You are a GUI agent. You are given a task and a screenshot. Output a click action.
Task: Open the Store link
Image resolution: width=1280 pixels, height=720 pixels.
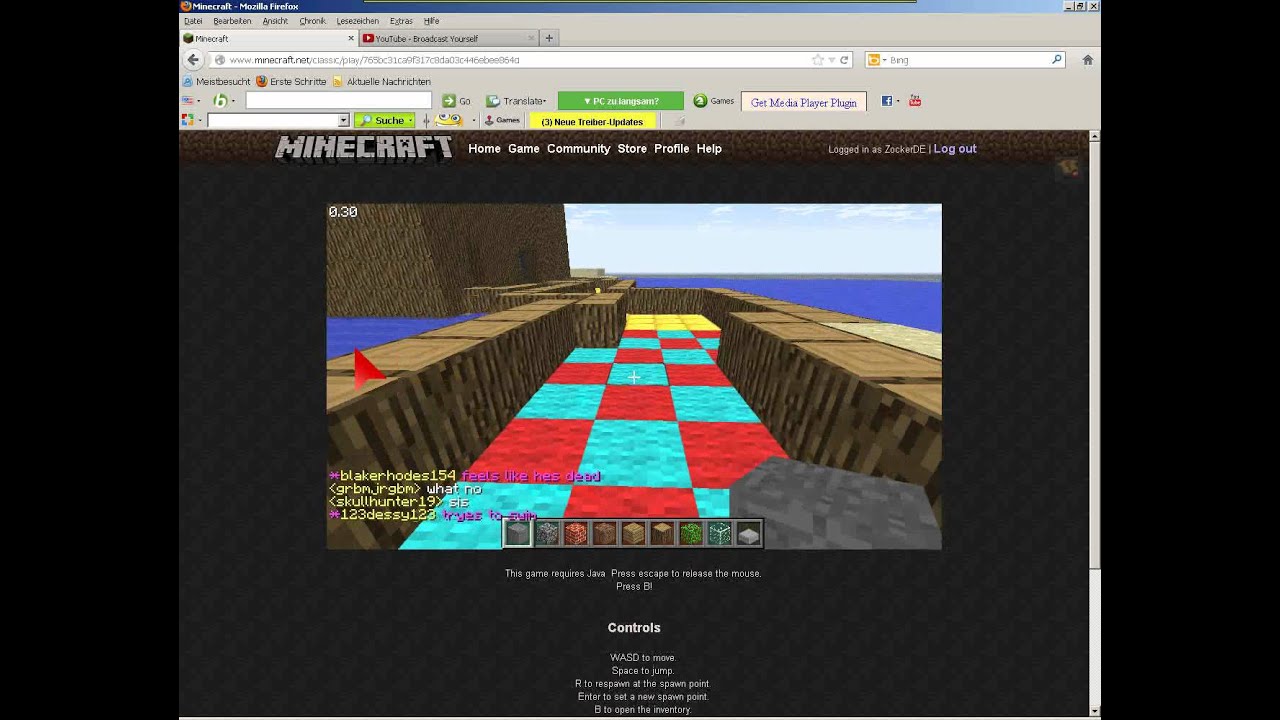coord(632,148)
